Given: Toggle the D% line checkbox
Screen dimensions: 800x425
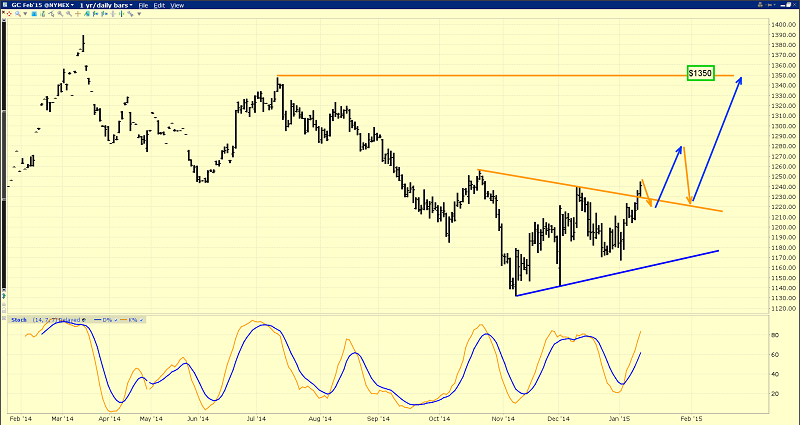Looking at the screenshot, I should 116,320.
